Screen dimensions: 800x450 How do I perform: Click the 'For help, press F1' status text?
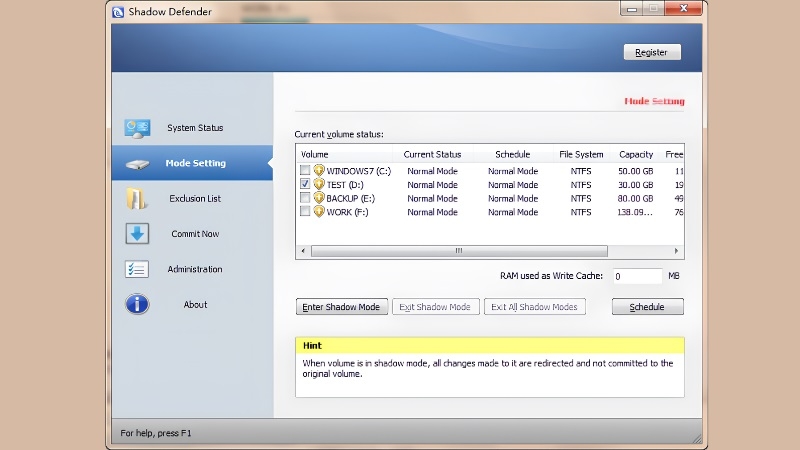(x=156, y=433)
